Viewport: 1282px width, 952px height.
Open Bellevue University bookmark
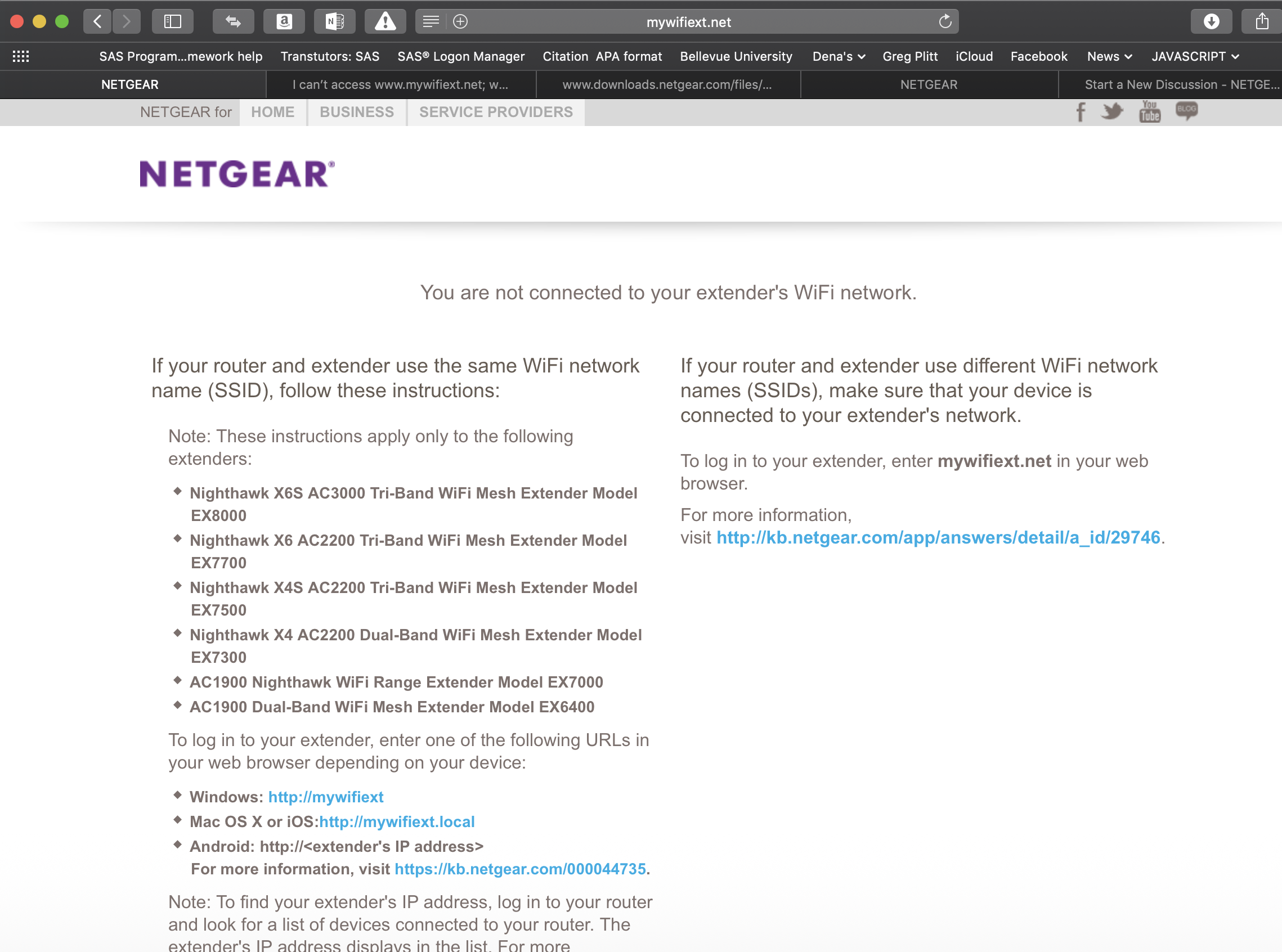tap(736, 56)
